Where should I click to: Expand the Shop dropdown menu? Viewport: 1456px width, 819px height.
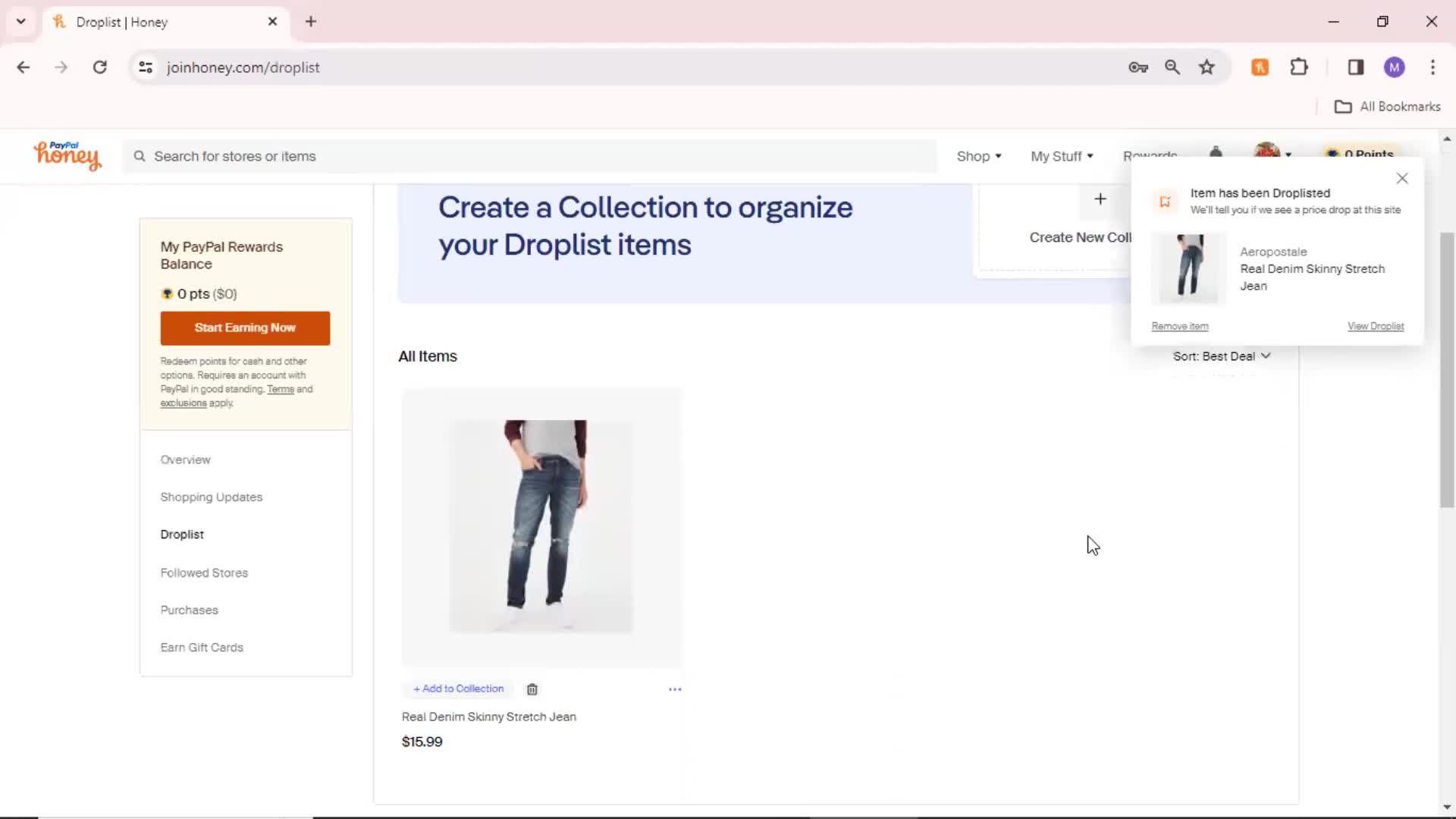979,156
